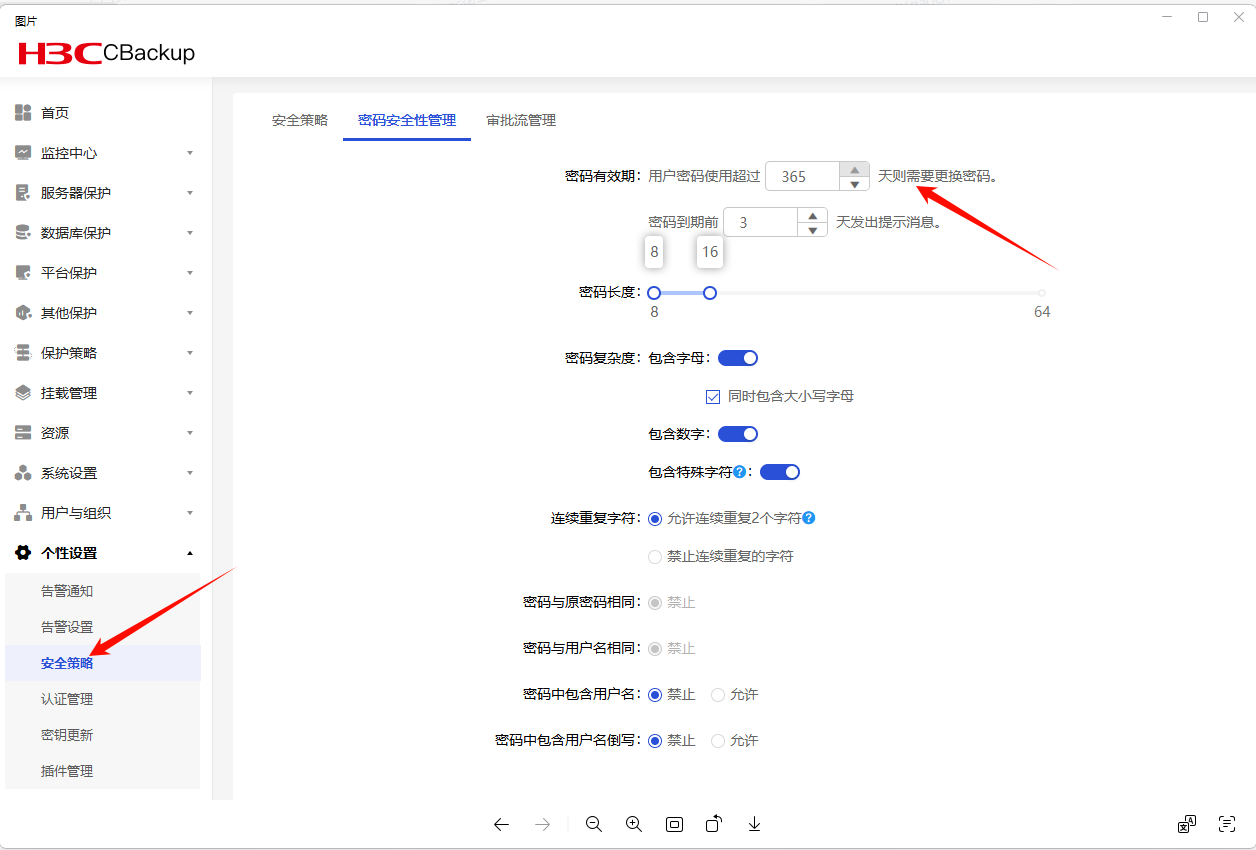Select 禁止连续重复的字符 radio option

pyautogui.click(x=655, y=556)
